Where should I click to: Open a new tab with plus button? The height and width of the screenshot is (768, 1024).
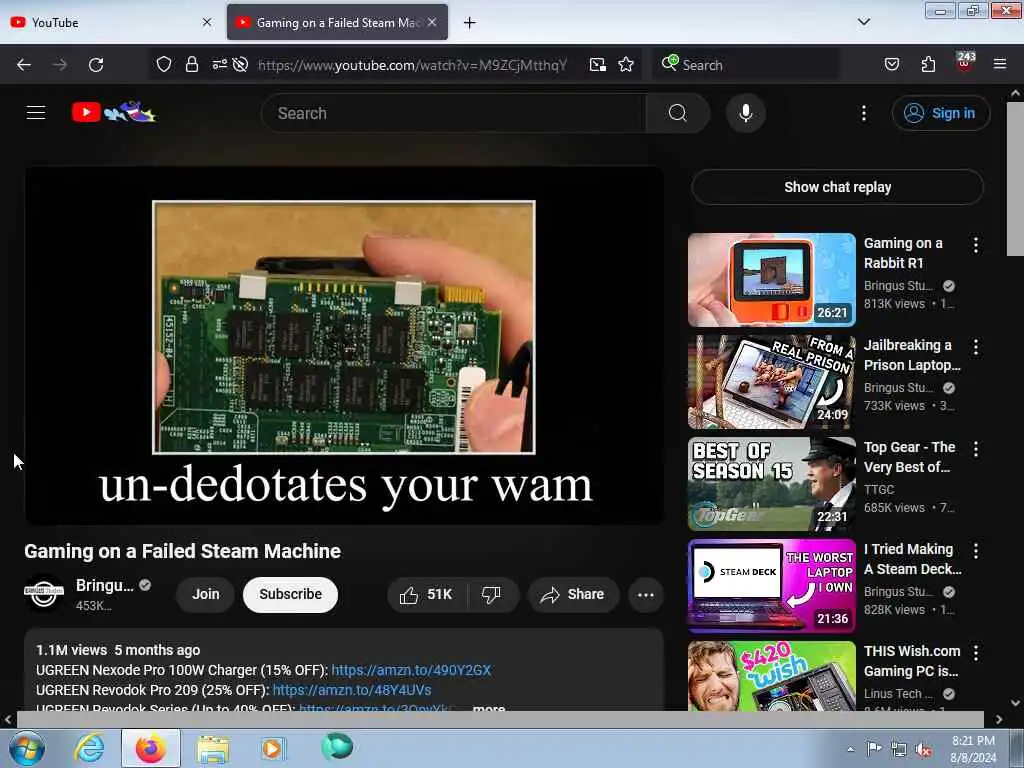pos(470,23)
